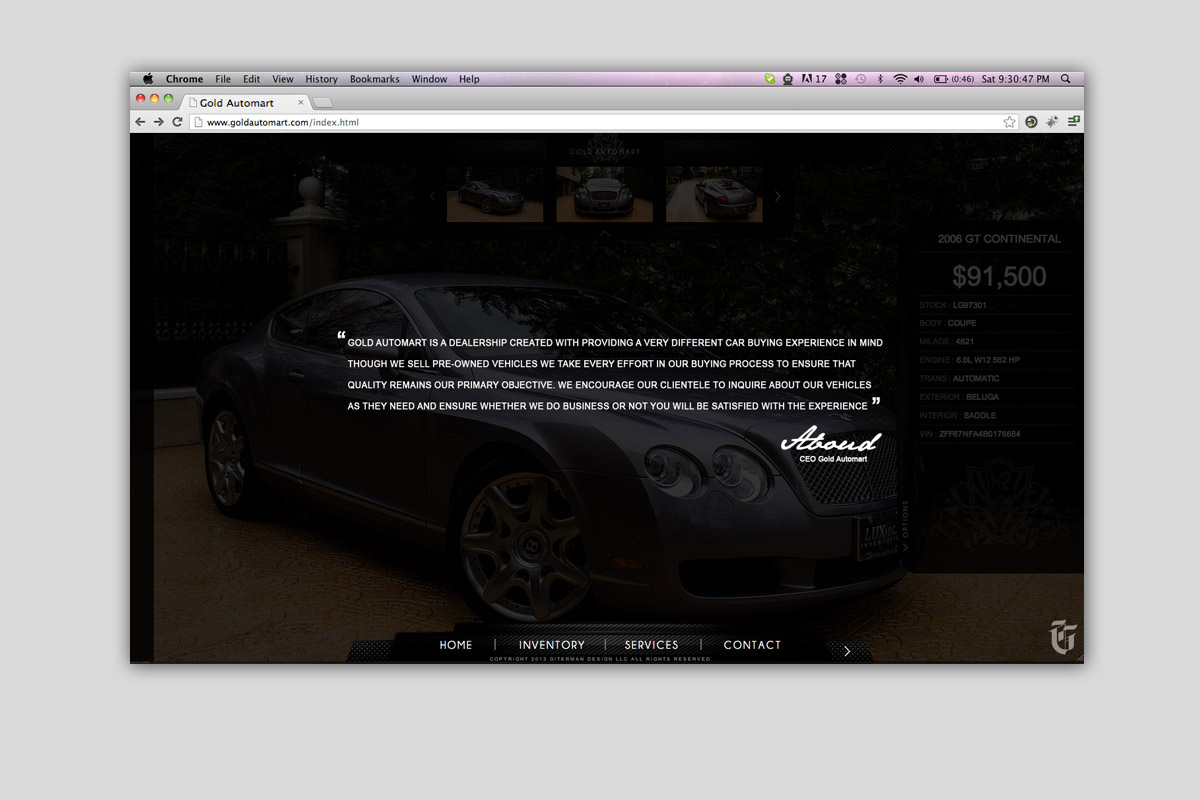The image size is (1200, 800).
Task: Open a new browser tab
Action: pos(323,103)
